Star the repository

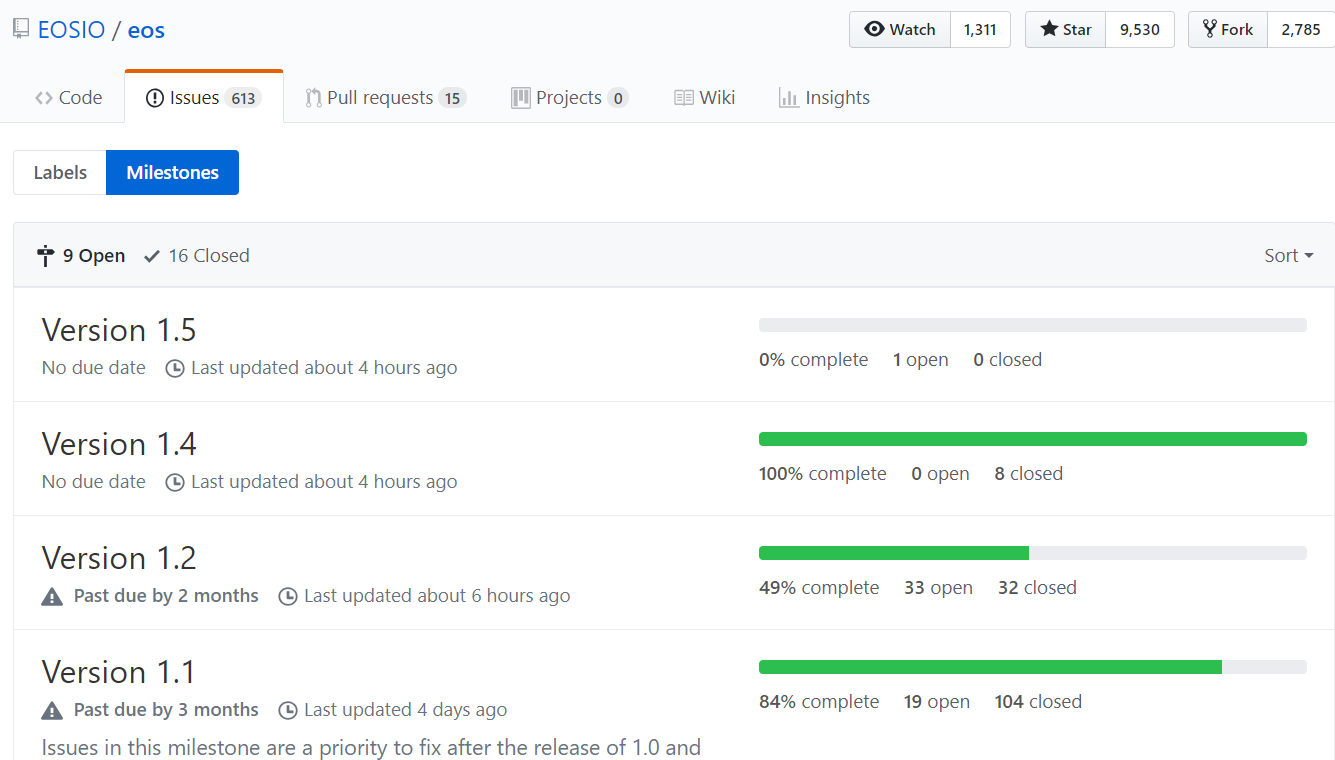pyautogui.click(x=1066, y=30)
